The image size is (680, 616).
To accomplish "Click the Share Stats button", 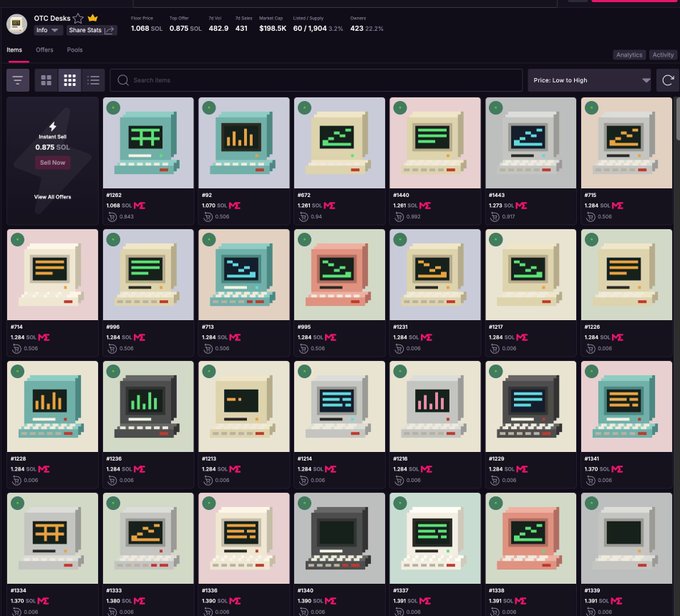I will (91, 30).
